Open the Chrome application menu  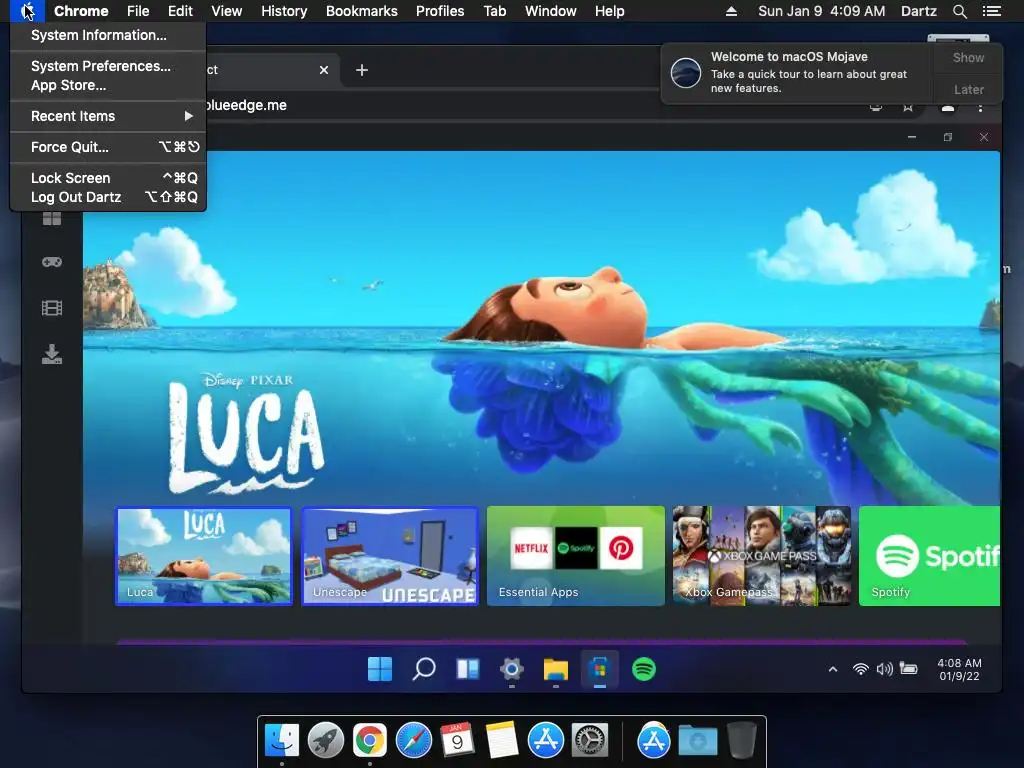[x=81, y=11]
